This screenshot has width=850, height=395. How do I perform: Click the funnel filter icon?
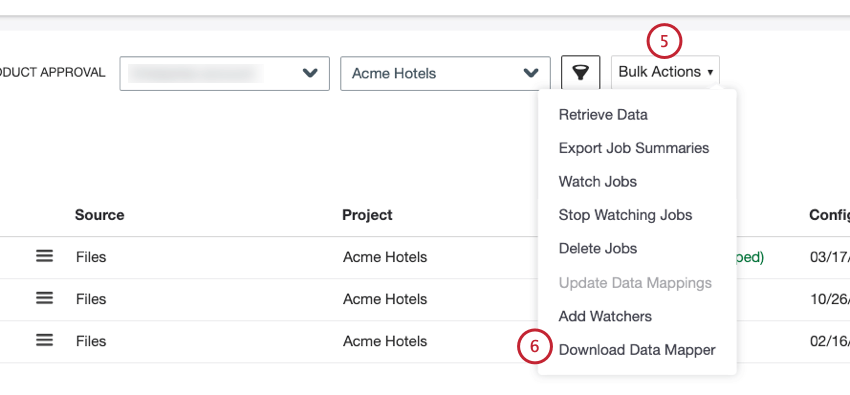tap(581, 73)
